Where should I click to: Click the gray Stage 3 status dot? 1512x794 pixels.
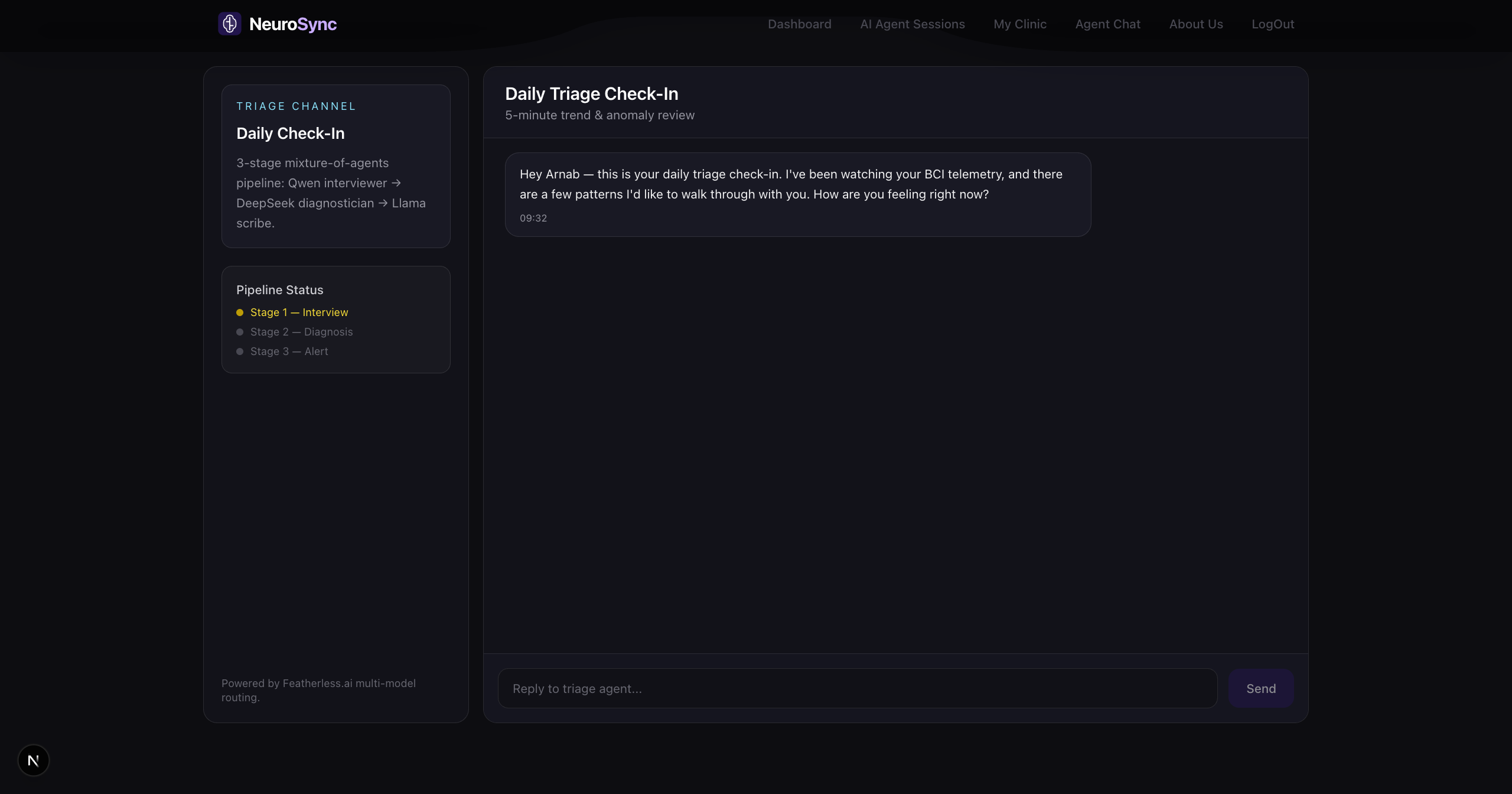click(240, 352)
